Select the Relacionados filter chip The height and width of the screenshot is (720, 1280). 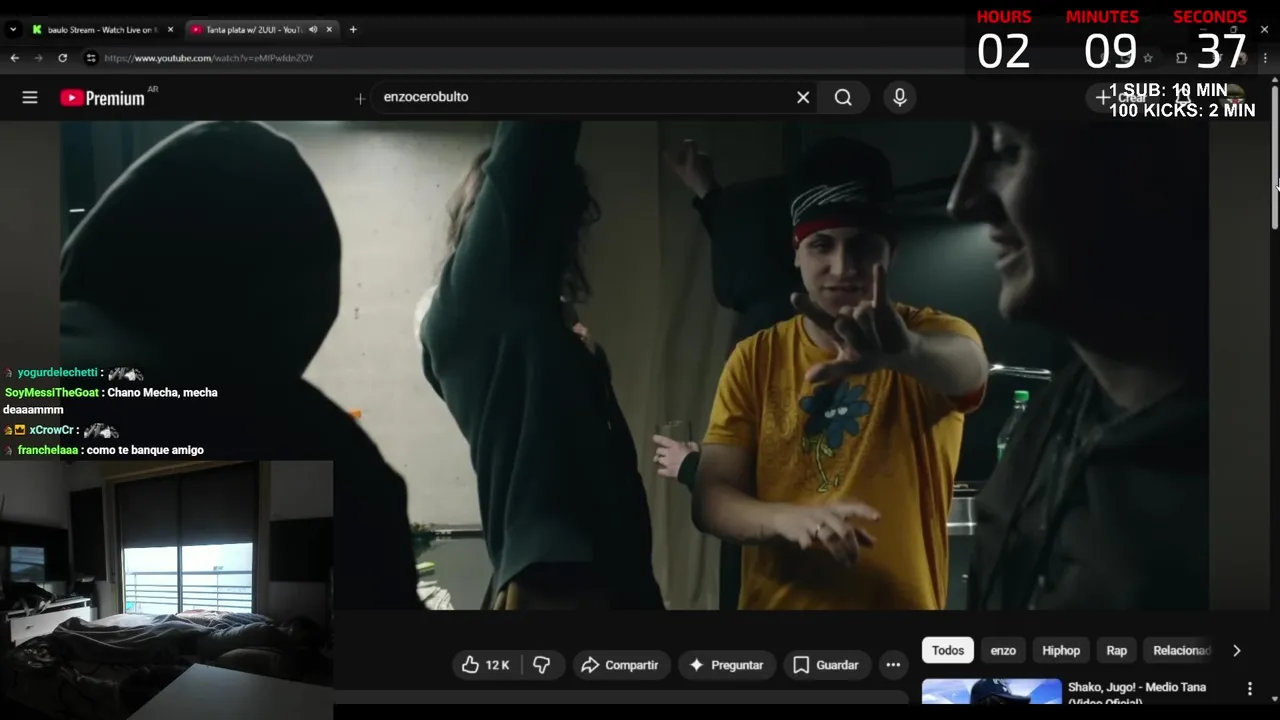[x=1181, y=650]
